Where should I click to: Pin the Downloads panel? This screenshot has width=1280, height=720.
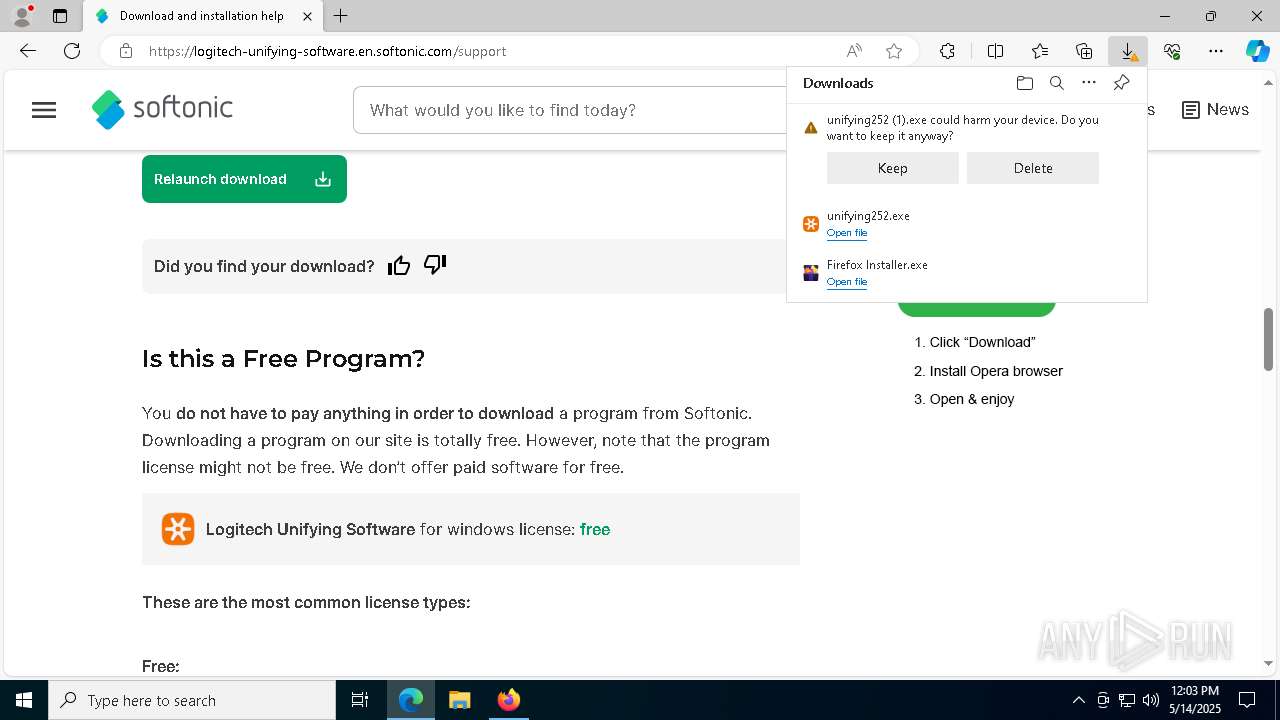1121,83
